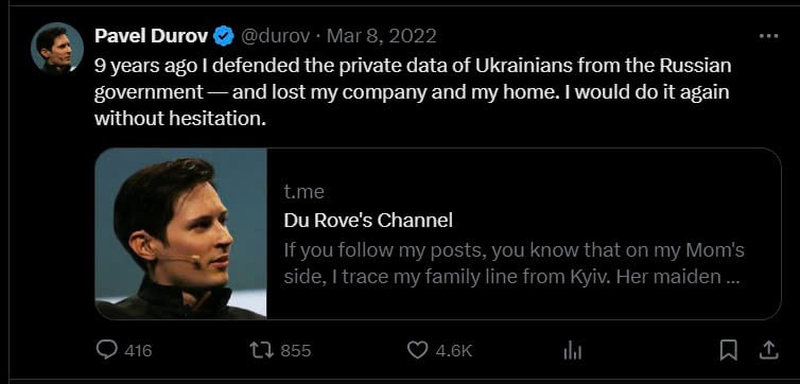The width and height of the screenshot is (800, 384).
Task: Select the card description about Kyiv family
Action: coord(513,264)
